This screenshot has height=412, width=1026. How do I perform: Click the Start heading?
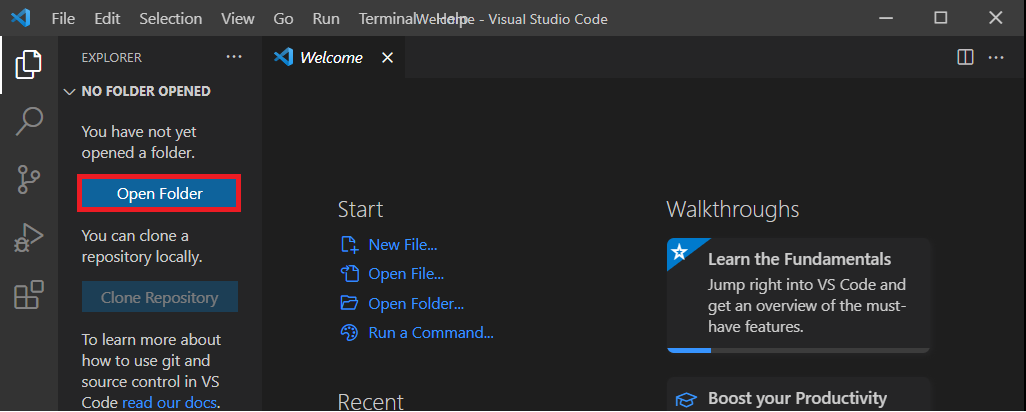tap(361, 209)
